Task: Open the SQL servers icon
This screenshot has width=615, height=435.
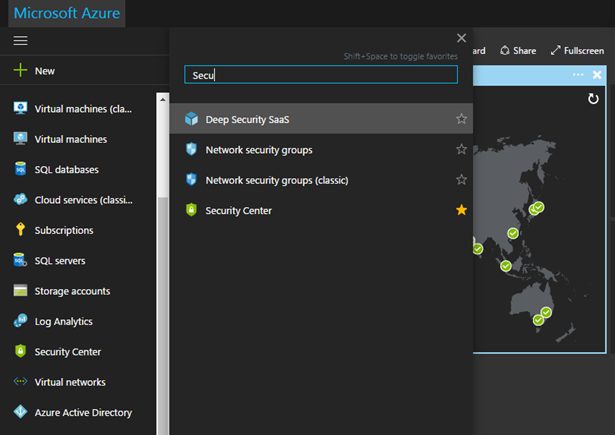Action: (20, 260)
